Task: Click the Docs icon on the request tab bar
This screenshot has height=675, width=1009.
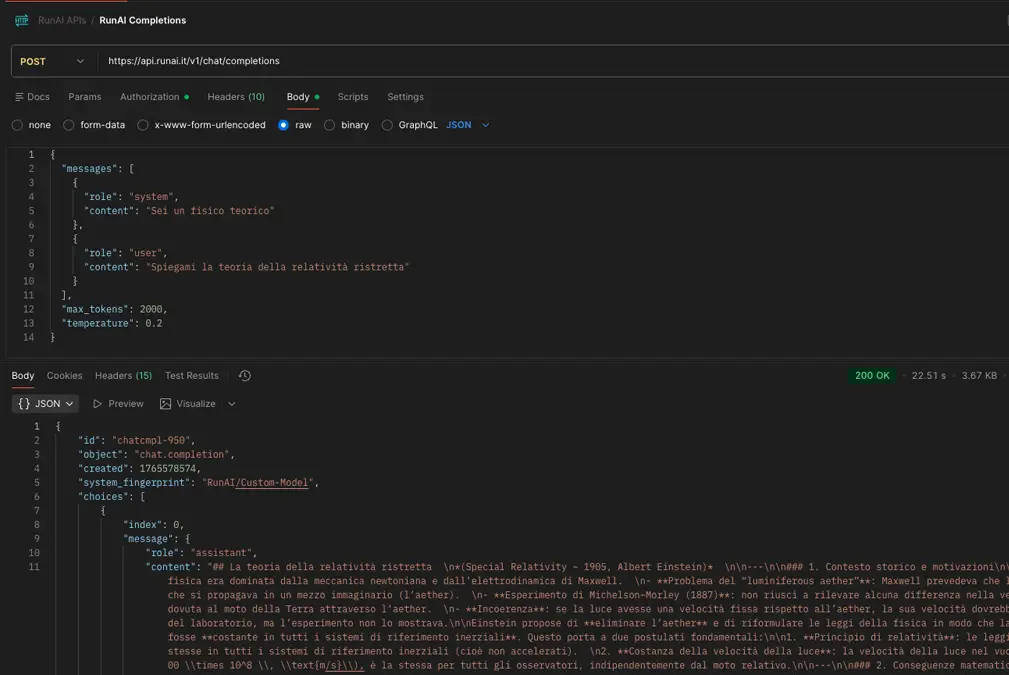Action: [17, 97]
